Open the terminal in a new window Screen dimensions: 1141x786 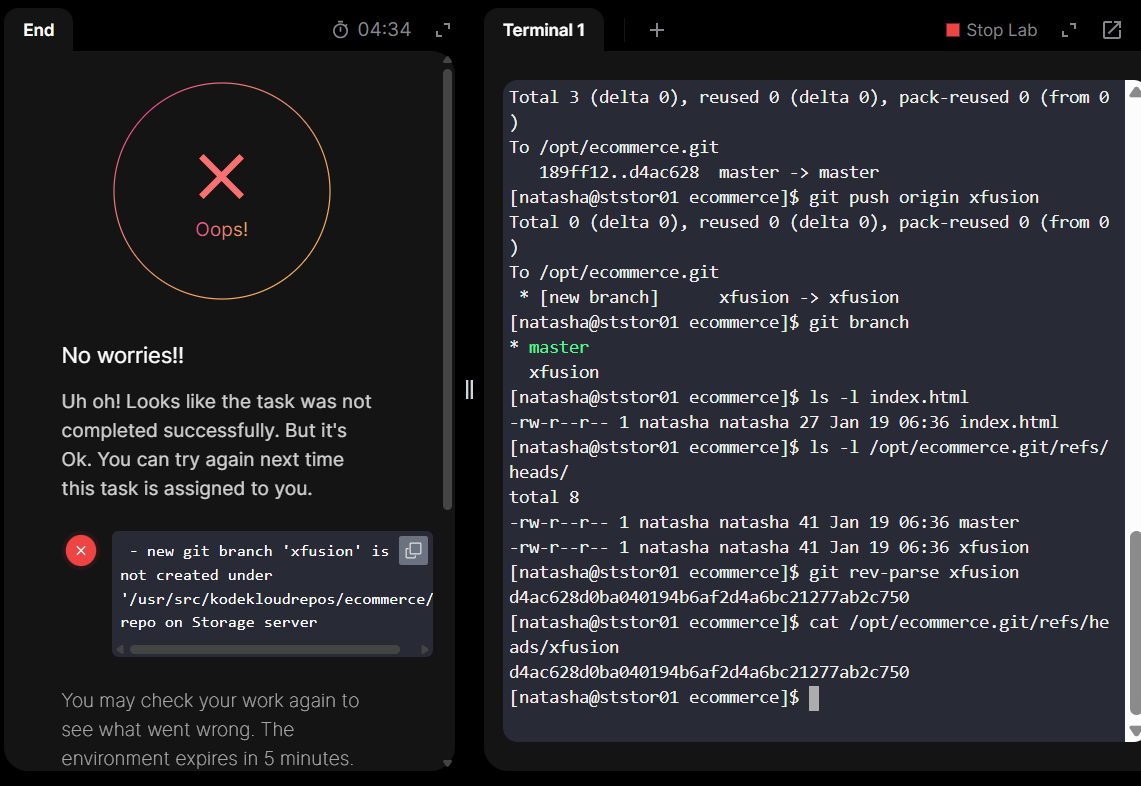tap(1111, 30)
